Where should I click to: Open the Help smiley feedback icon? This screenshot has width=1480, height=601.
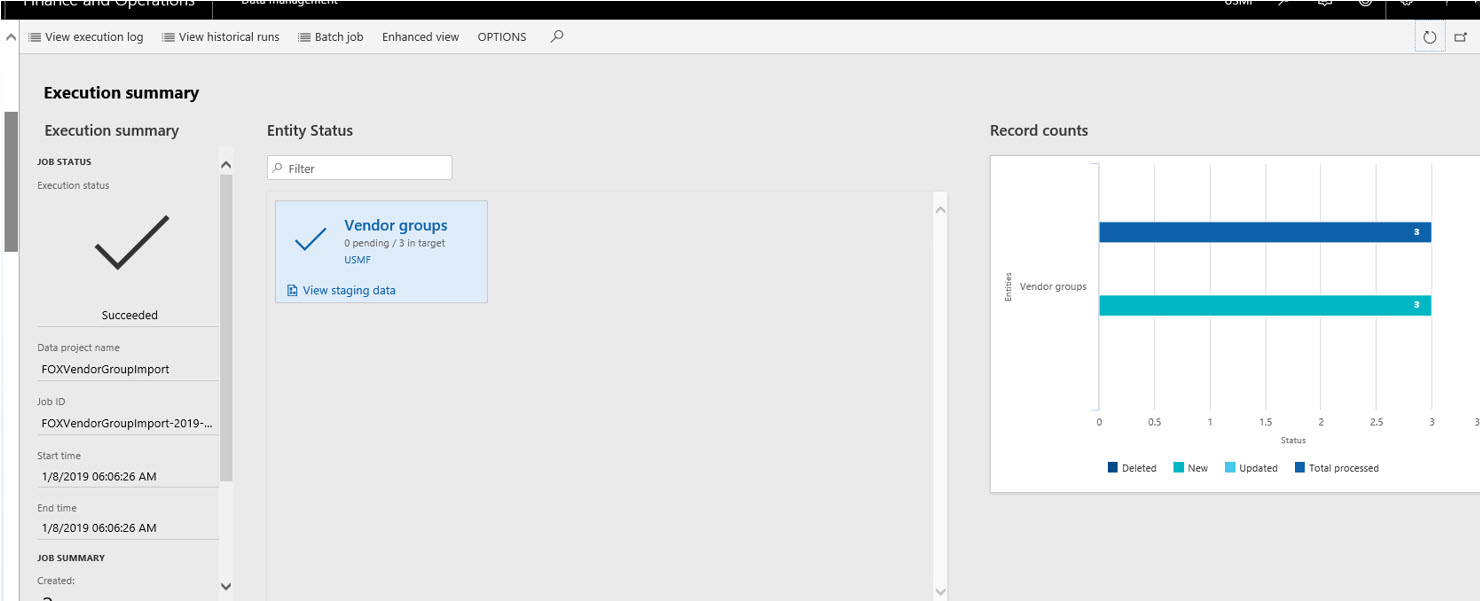coord(1366,5)
